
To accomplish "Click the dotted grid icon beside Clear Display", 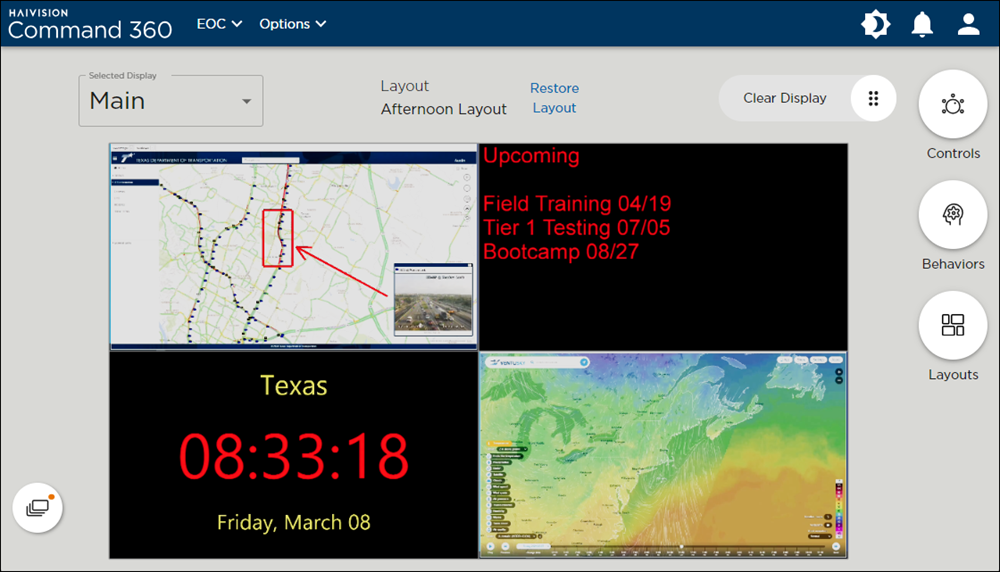I will (873, 99).
